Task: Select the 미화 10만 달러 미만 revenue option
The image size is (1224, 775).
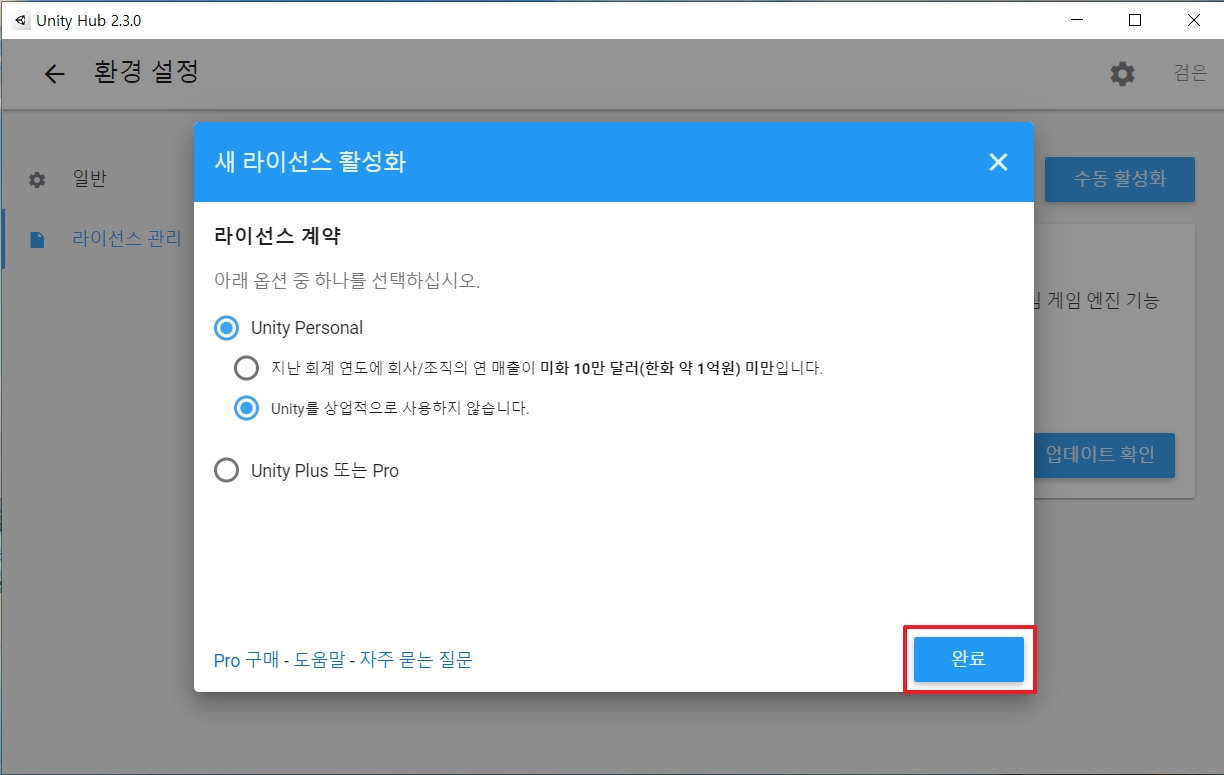Action: pyautogui.click(x=246, y=368)
